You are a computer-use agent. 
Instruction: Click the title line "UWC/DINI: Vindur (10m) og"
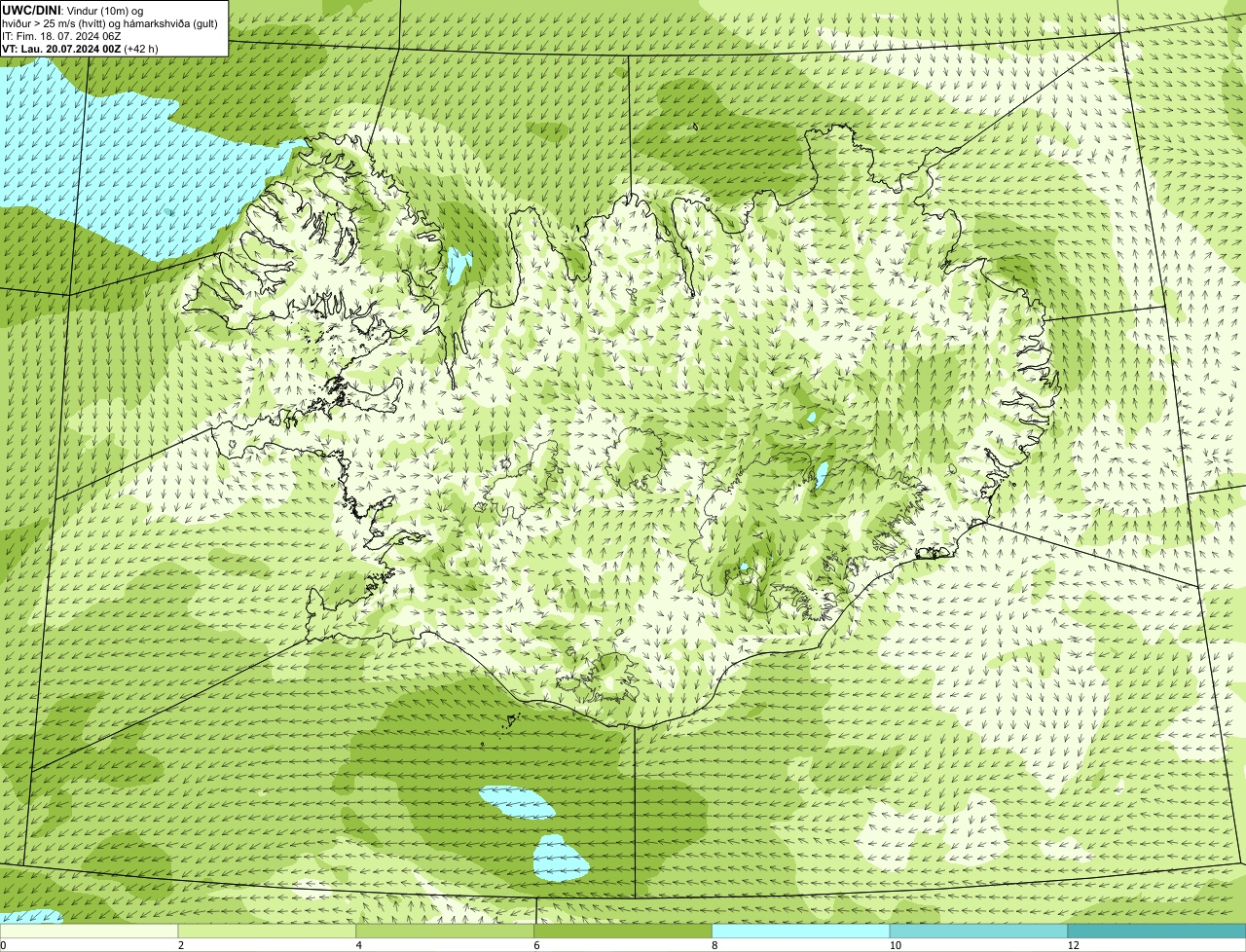pyautogui.click(x=73, y=10)
